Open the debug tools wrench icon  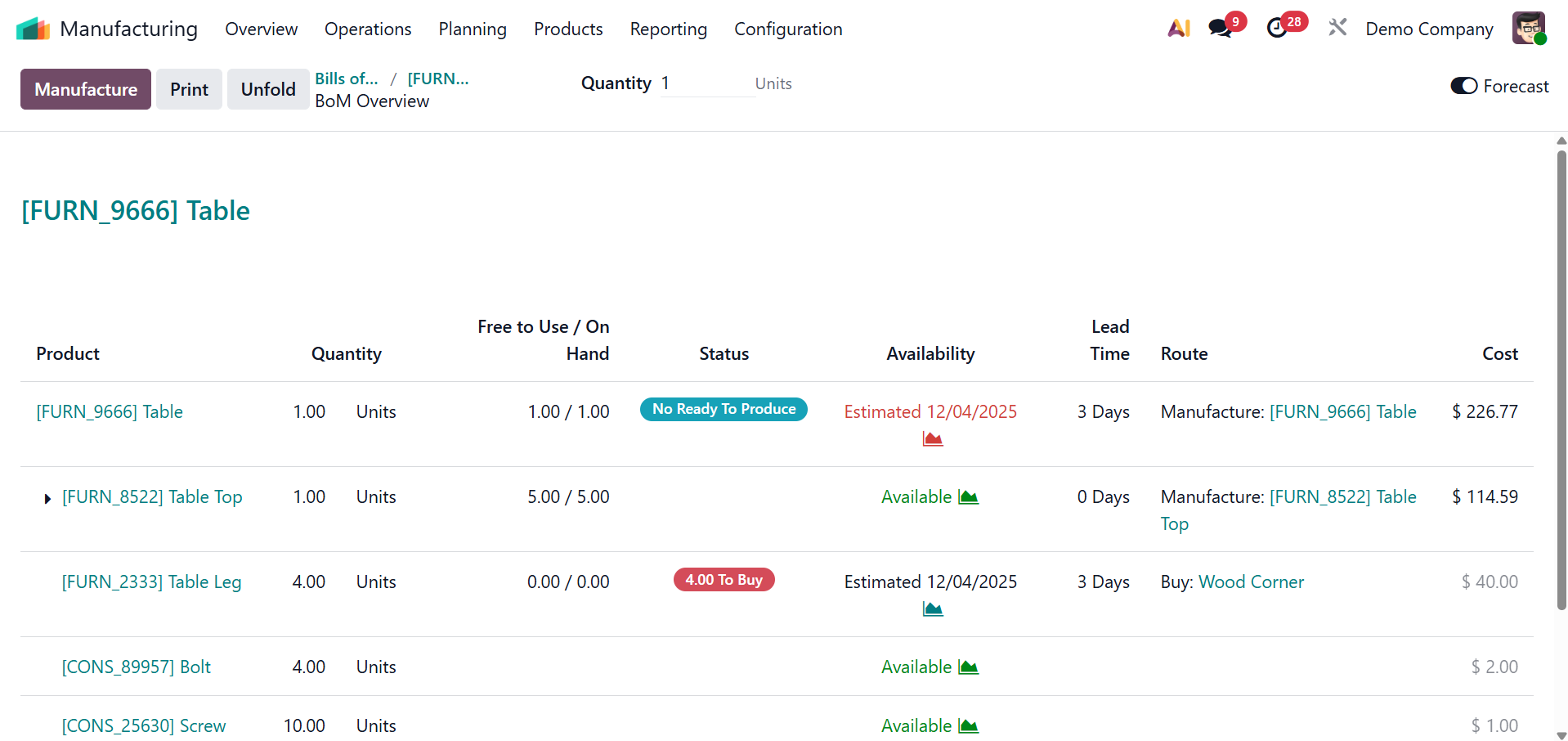click(1337, 28)
